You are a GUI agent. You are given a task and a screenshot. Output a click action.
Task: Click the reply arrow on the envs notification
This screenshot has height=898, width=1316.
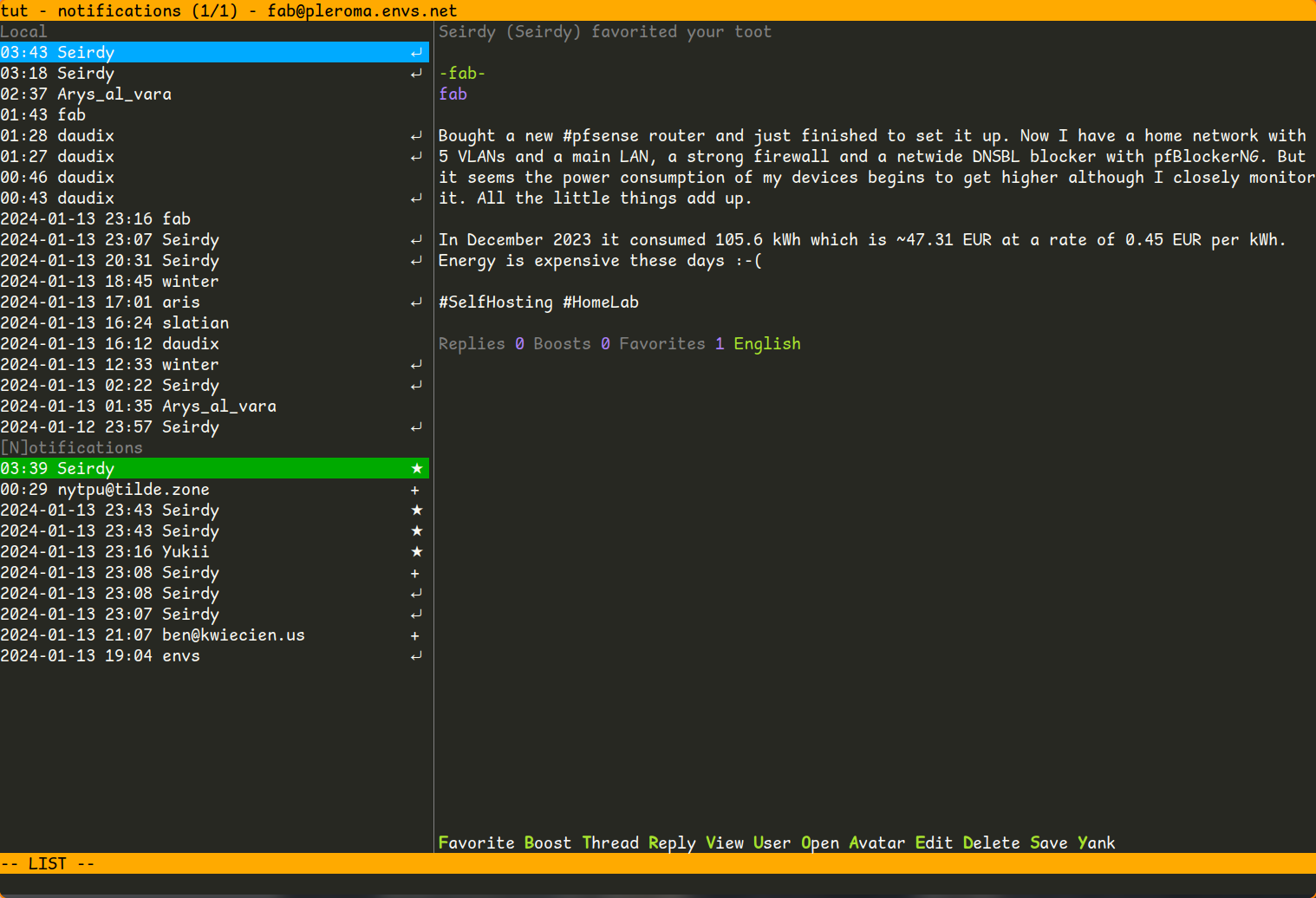416,656
